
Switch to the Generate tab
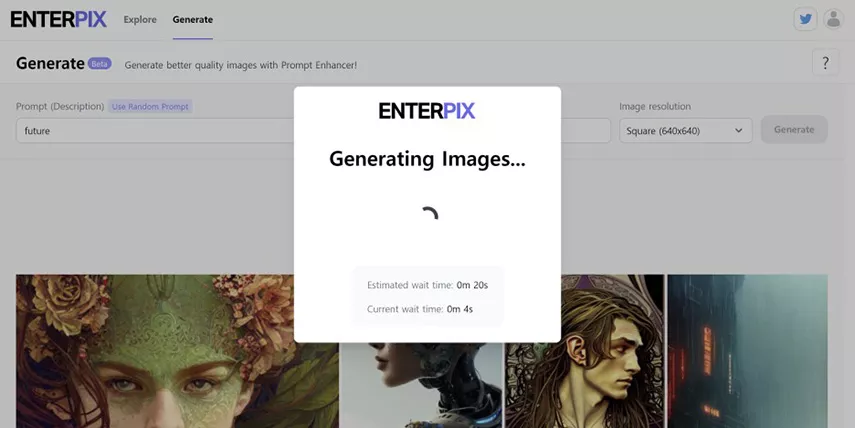click(192, 20)
